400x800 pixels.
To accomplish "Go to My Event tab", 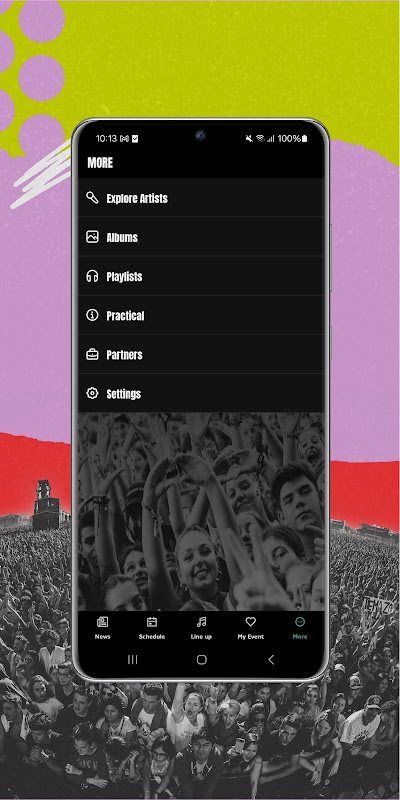I will (251, 628).
